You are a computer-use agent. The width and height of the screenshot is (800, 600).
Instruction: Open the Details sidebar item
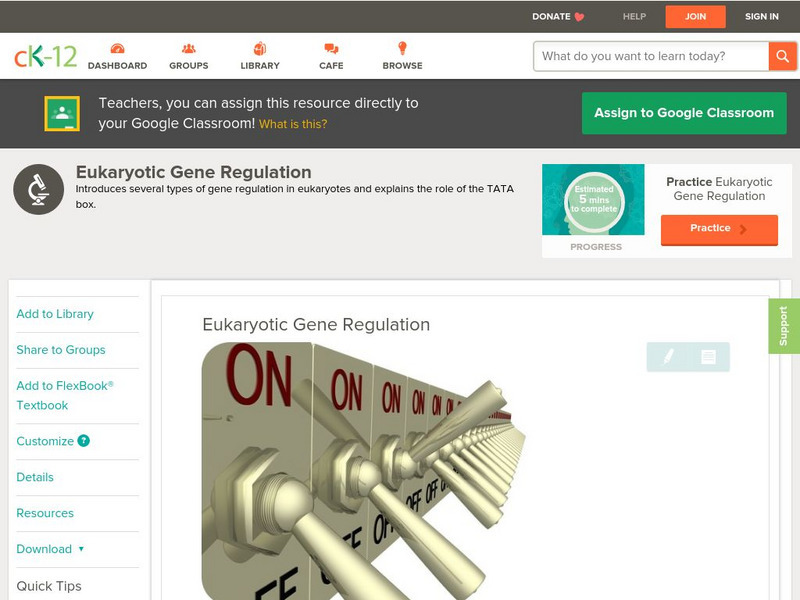(35, 477)
